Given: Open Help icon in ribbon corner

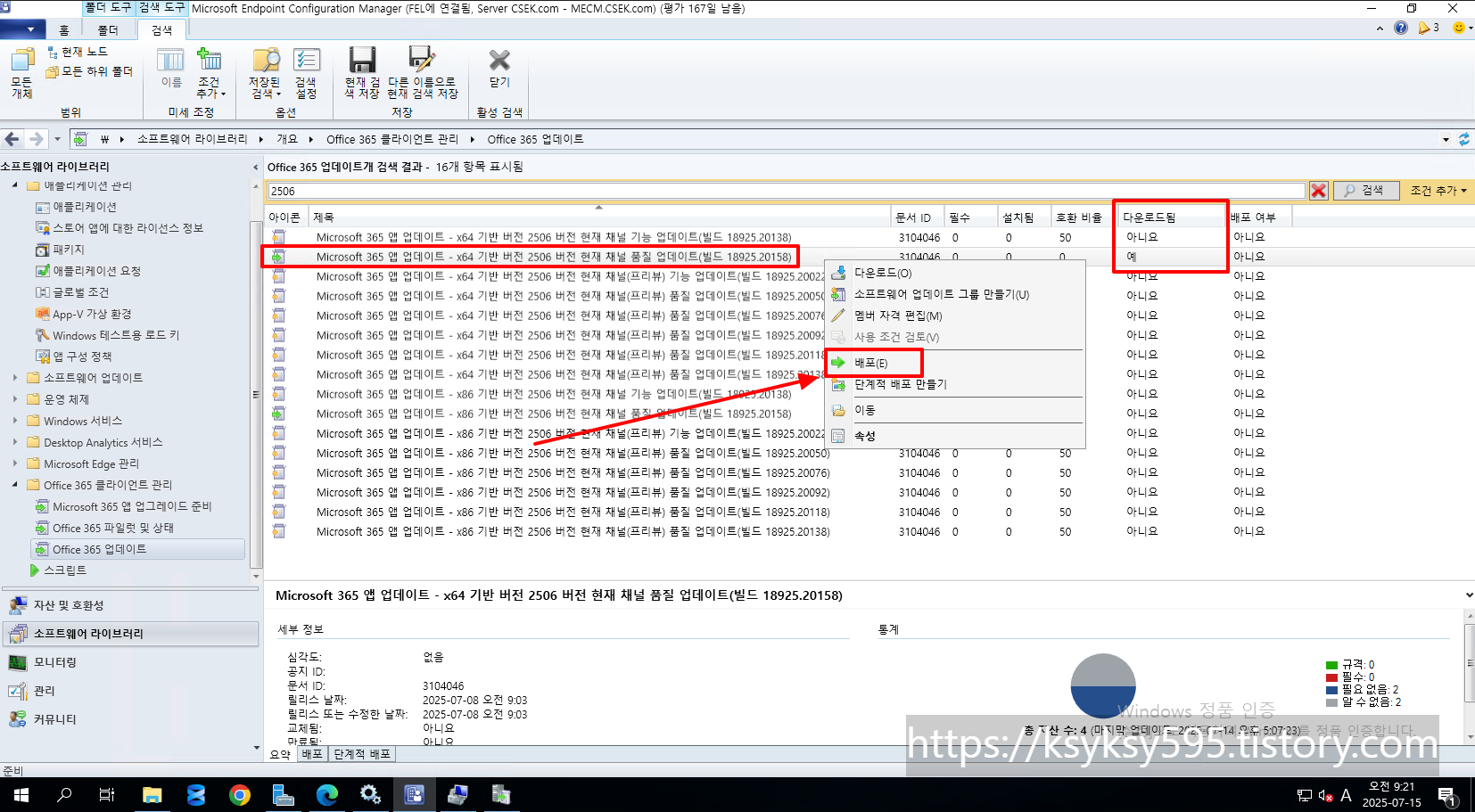Looking at the screenshot, I should (x=1401, y=29).
